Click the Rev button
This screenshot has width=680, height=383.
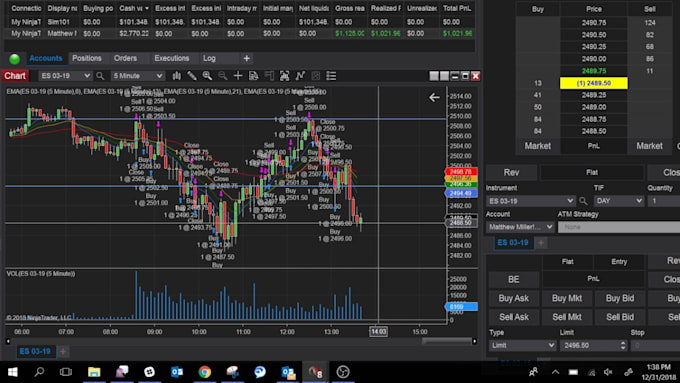point(511,173)
